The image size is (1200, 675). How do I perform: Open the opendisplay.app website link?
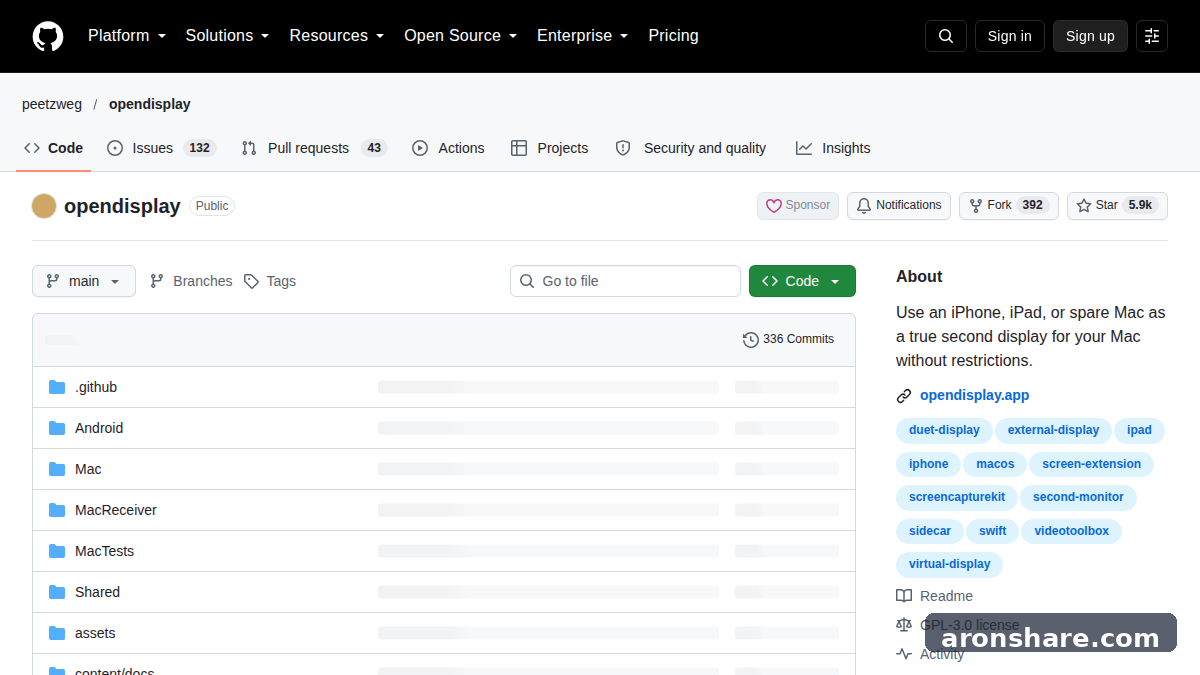pyautogui.click(x=975, y=396)
